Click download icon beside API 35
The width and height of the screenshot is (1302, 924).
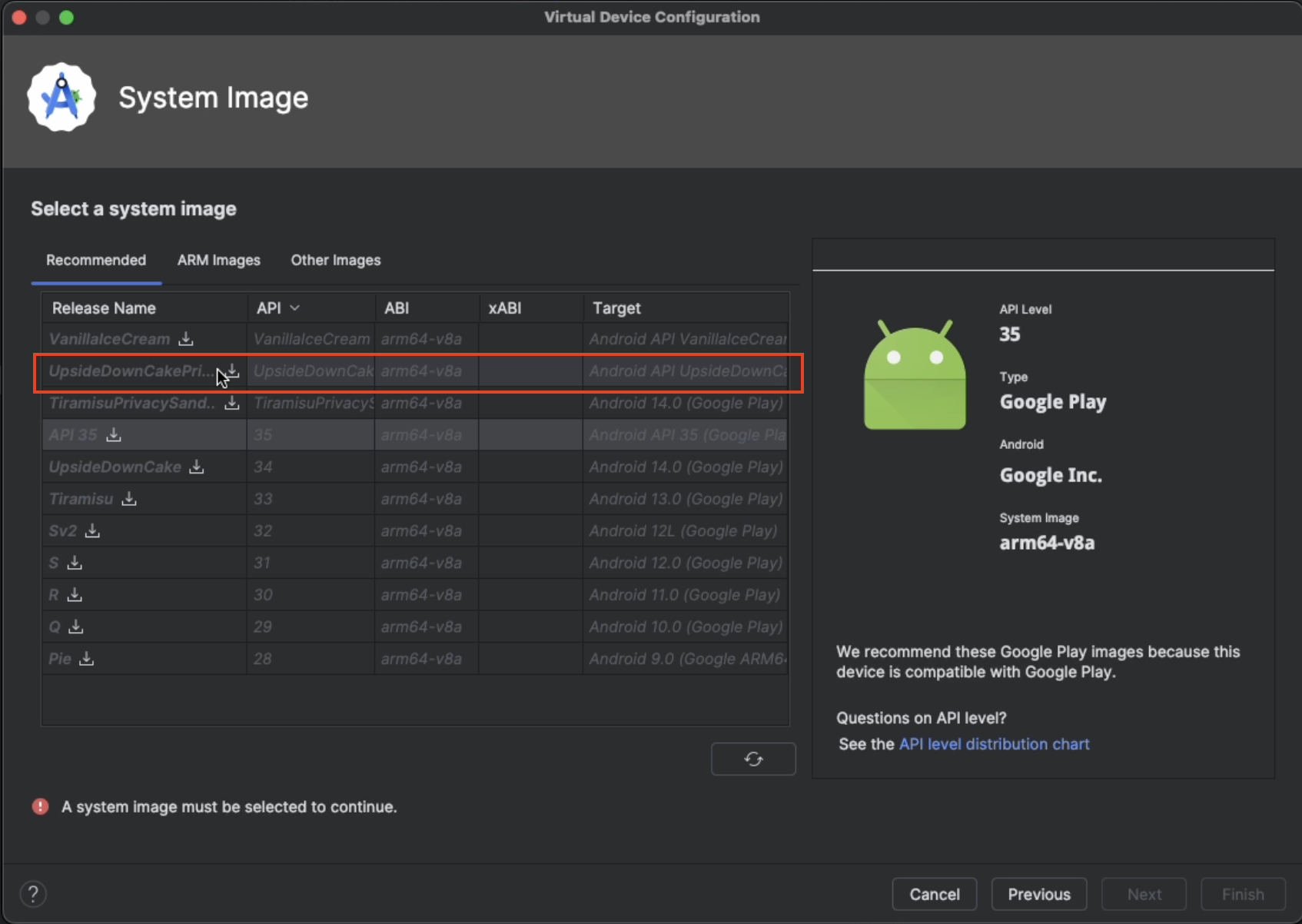(x=114, y=435)
